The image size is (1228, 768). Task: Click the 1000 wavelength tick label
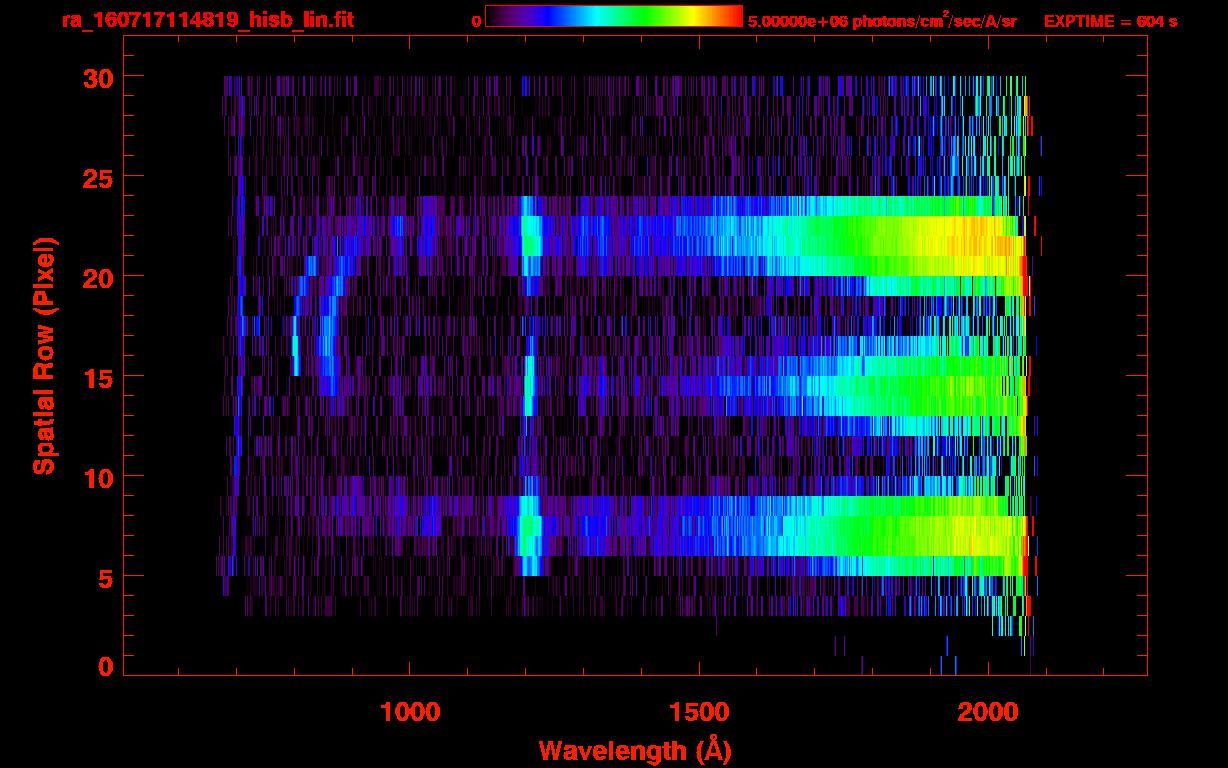tap(410, 712)
